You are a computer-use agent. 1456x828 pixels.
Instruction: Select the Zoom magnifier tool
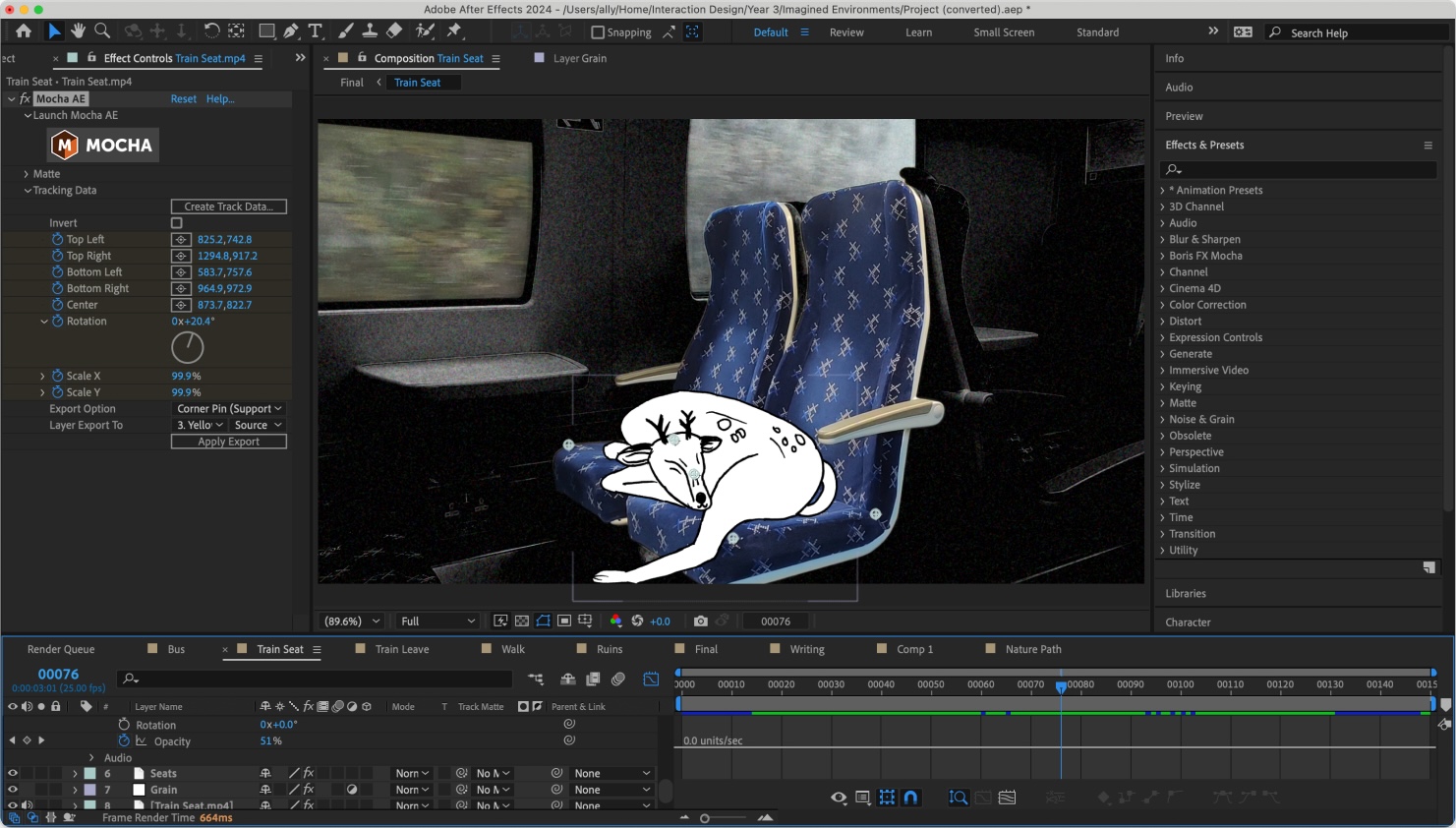pos(102,31)
